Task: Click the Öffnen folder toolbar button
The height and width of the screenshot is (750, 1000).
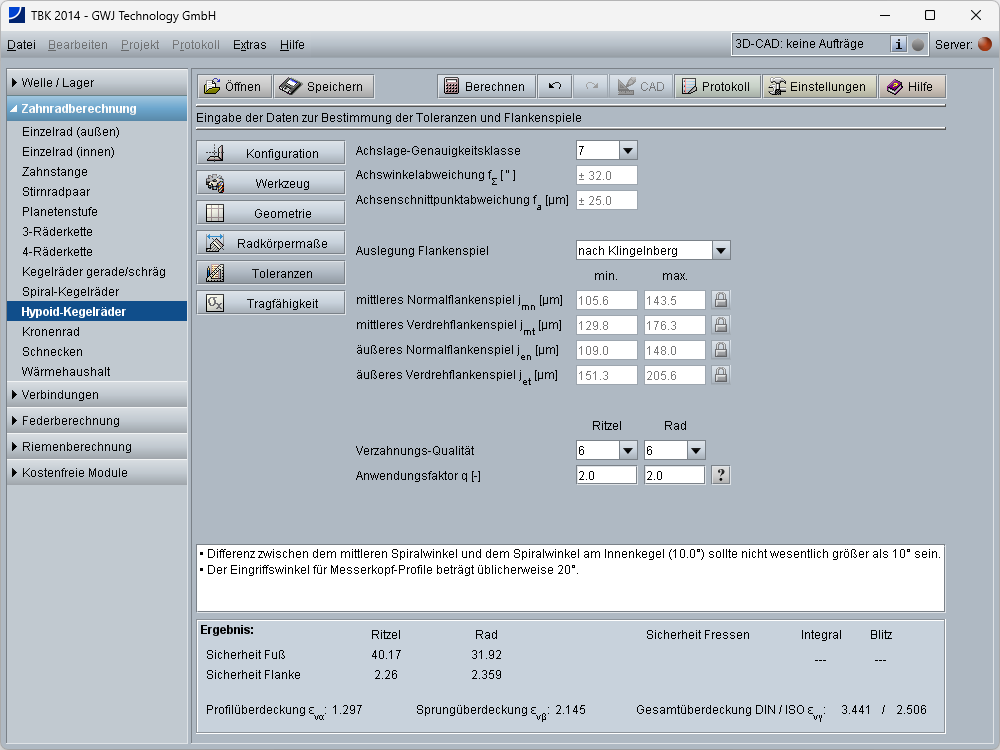Action: click(x=232, y=87)
